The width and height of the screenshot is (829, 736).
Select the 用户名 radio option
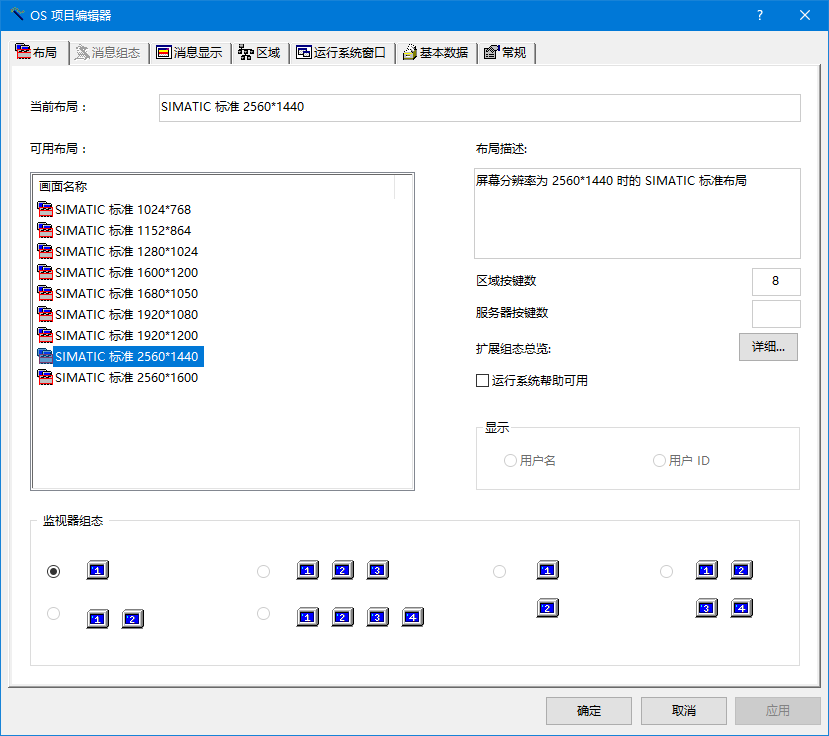(x=510, y=461)
